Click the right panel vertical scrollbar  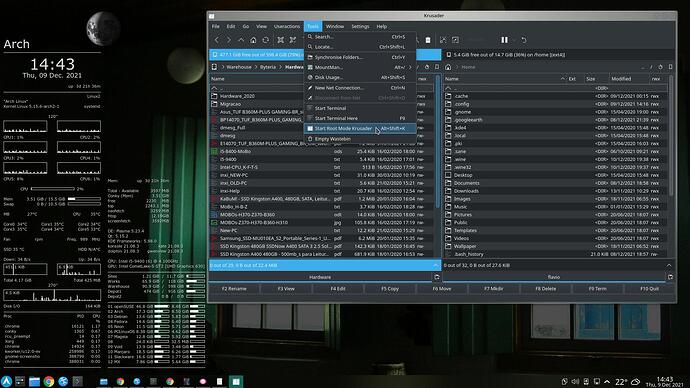click(x=671, y=136)
